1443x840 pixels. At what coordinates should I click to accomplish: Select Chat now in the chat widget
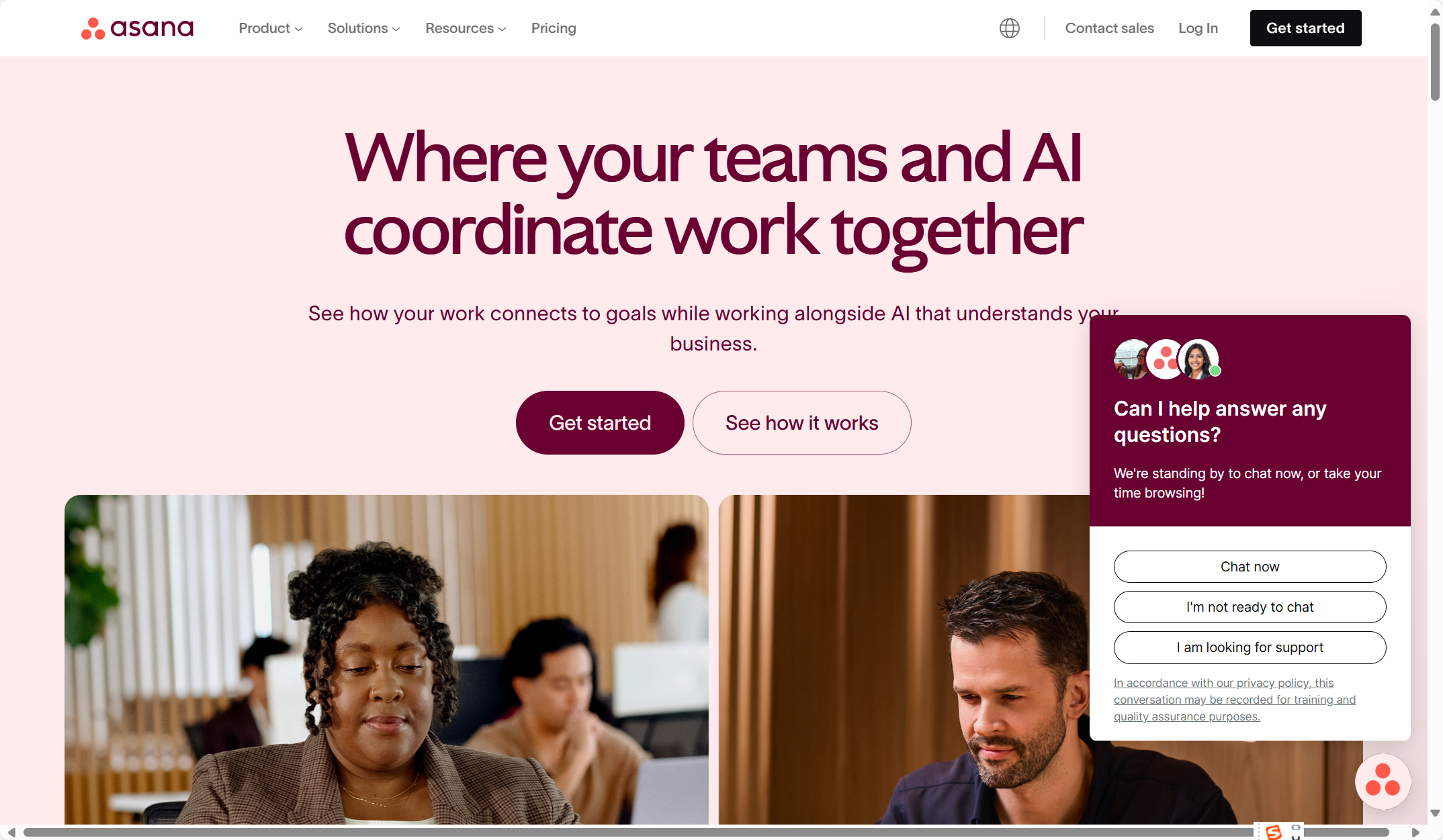pos(1250,567)
